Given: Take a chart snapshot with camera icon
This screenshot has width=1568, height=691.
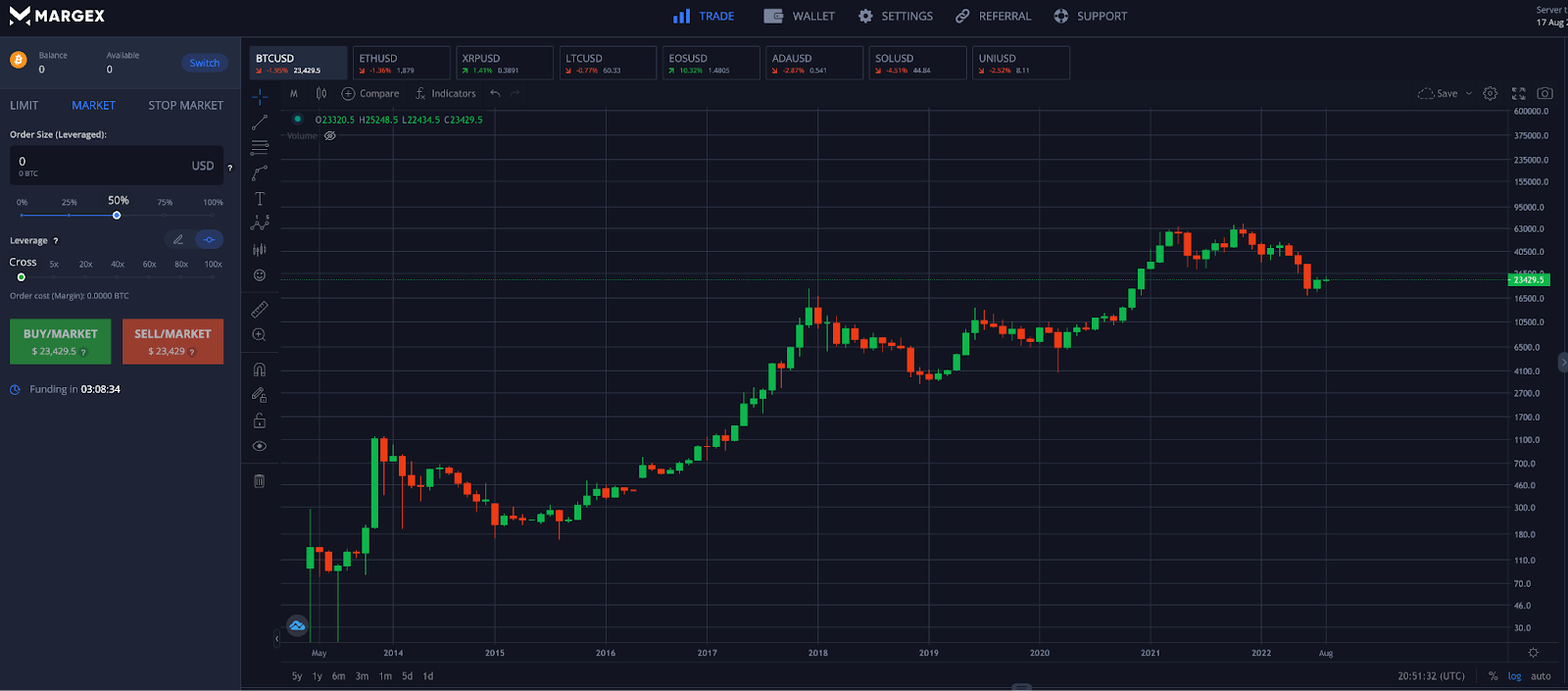Looking at the screenshot, I should click(1544, 94).
